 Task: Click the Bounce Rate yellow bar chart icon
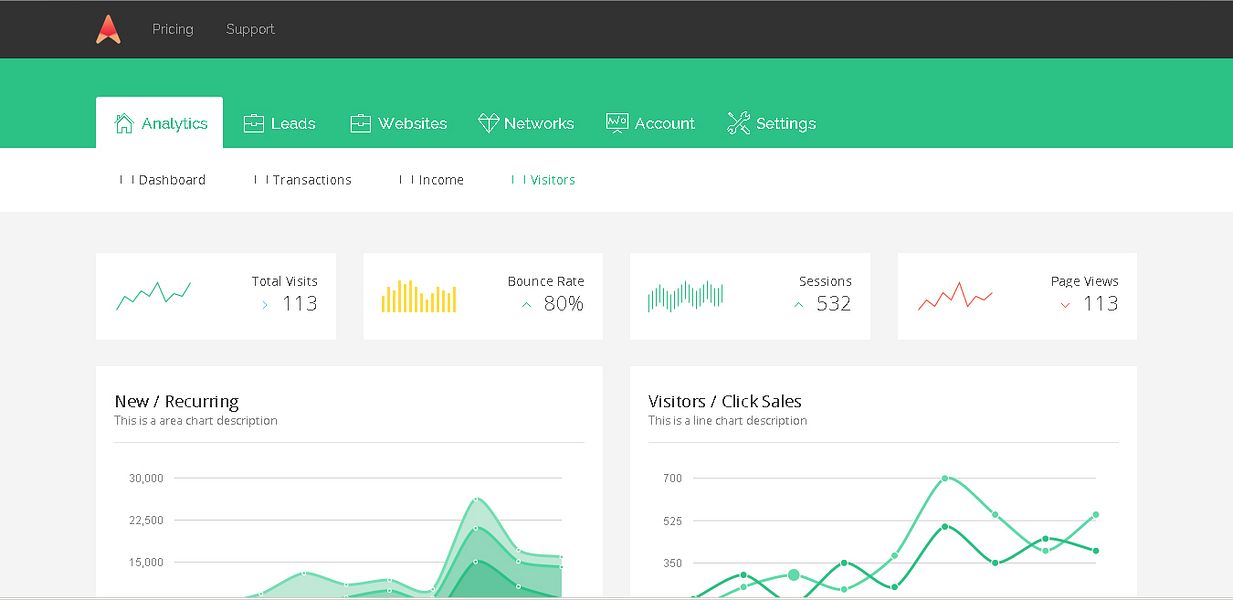click(418, 295)
